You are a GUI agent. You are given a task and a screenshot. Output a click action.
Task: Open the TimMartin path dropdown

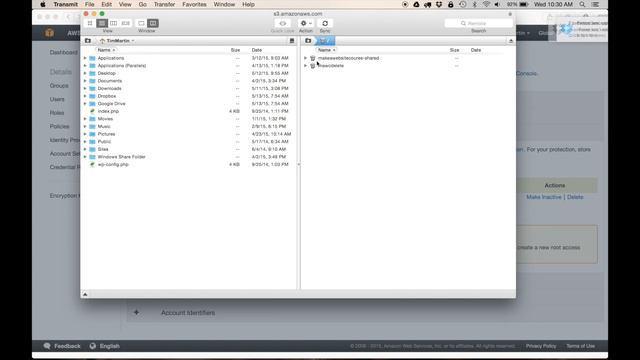117,41
